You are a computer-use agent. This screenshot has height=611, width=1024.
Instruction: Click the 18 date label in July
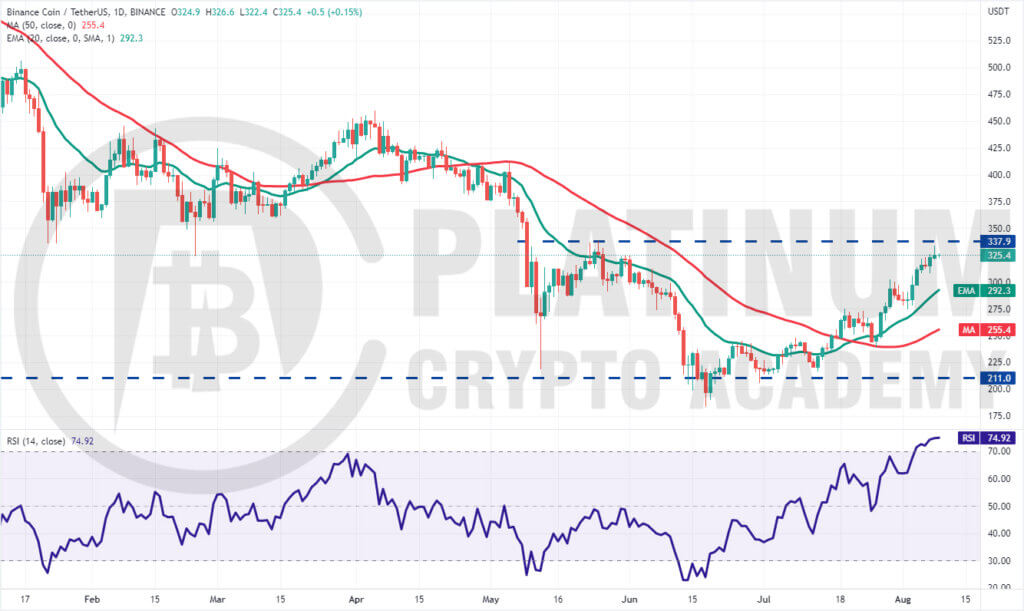840,599
